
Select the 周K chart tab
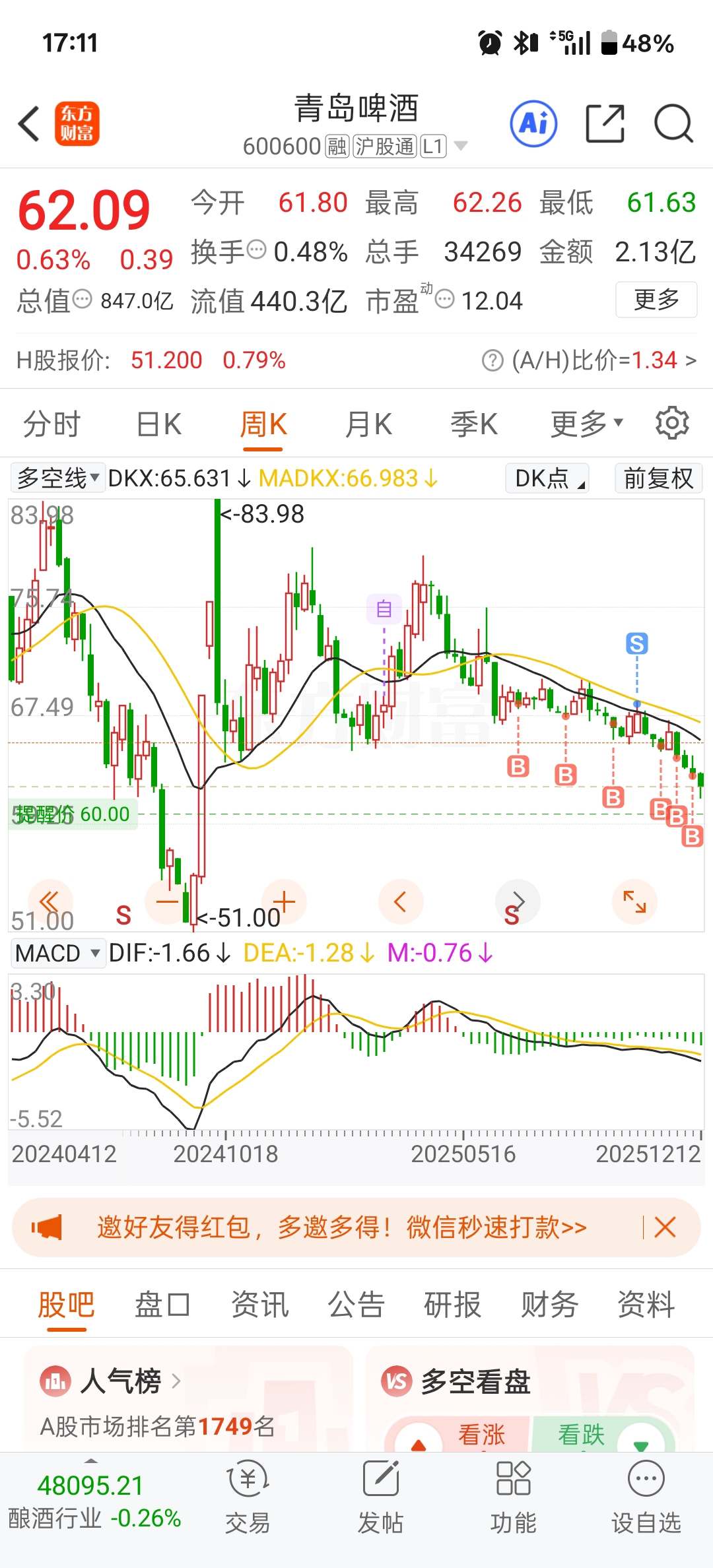[263, 424]
